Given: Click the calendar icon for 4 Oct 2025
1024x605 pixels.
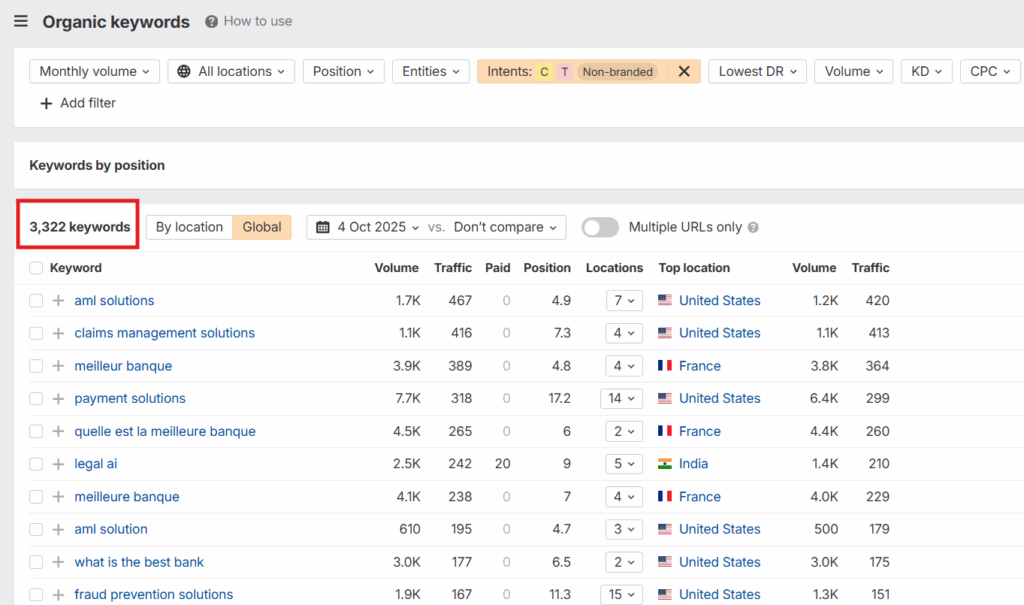Looking at the screenshot, I should pos(323,227).
